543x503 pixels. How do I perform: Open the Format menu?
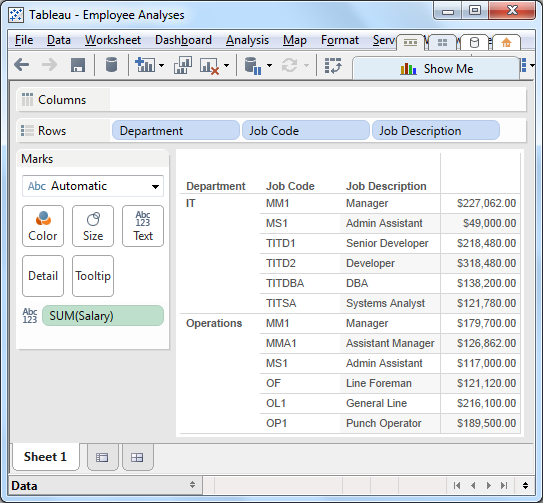[x=340, y=40]
